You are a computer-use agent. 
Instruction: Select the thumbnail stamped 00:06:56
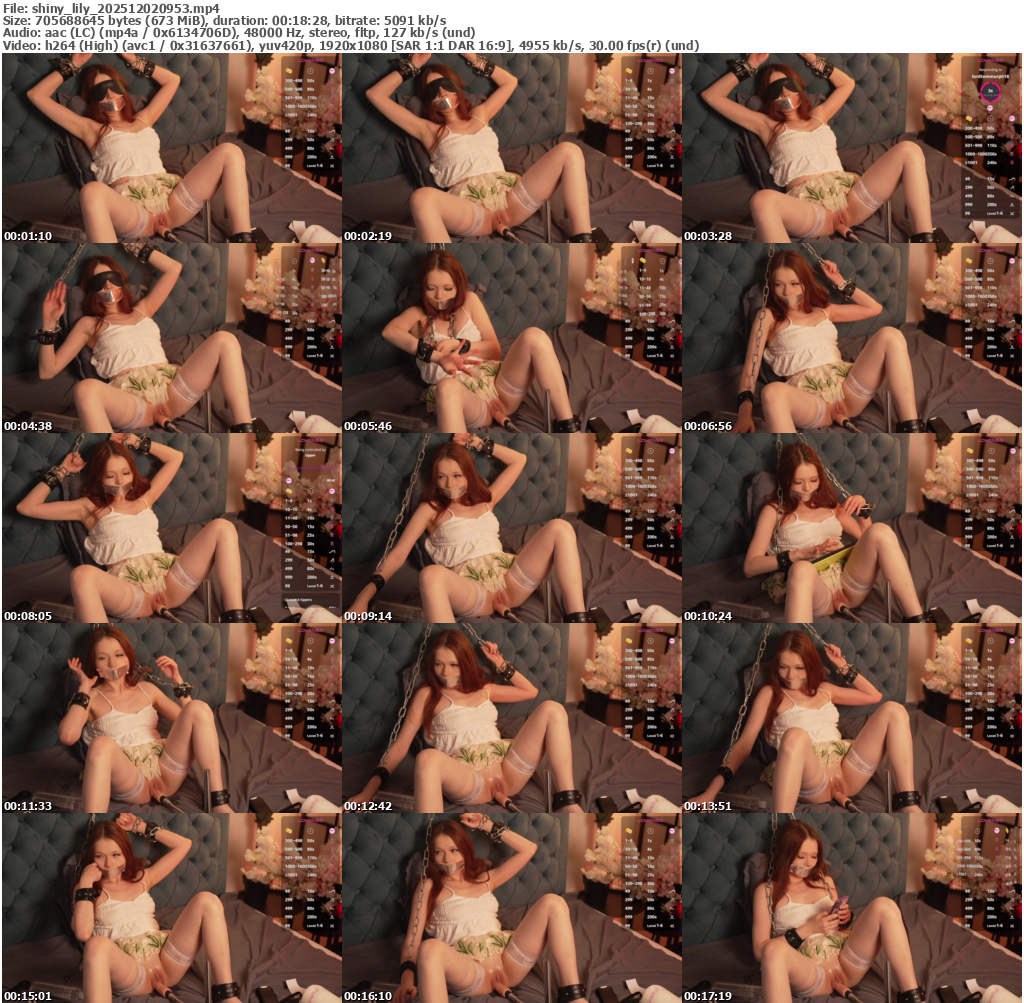pos(851,338)
